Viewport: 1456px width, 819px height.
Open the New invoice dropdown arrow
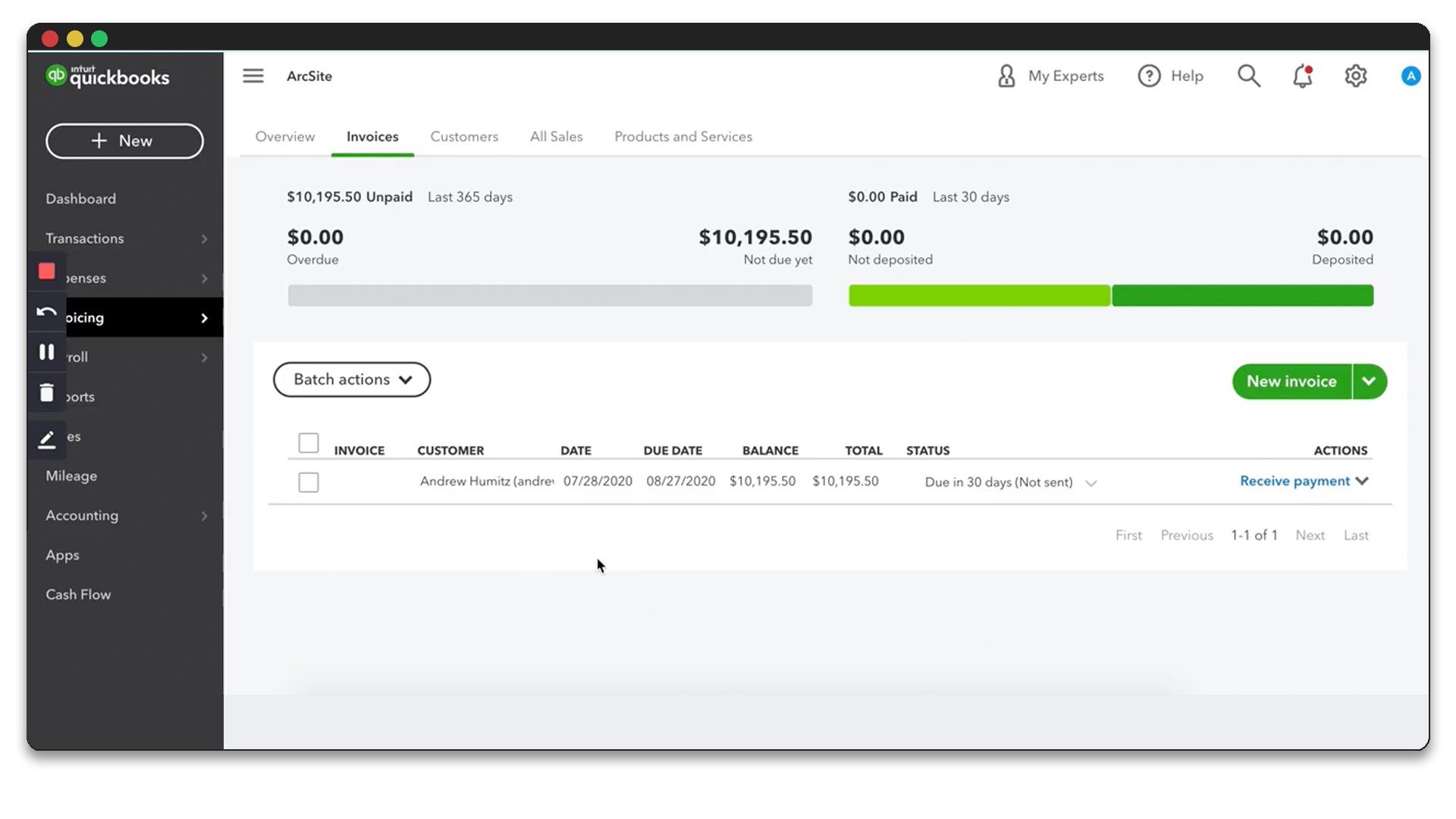[1370, 381]
